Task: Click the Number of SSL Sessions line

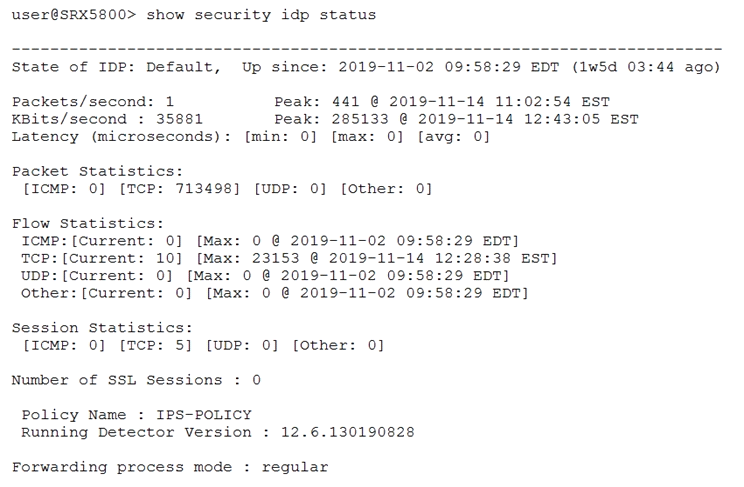Action: point(136,380)
